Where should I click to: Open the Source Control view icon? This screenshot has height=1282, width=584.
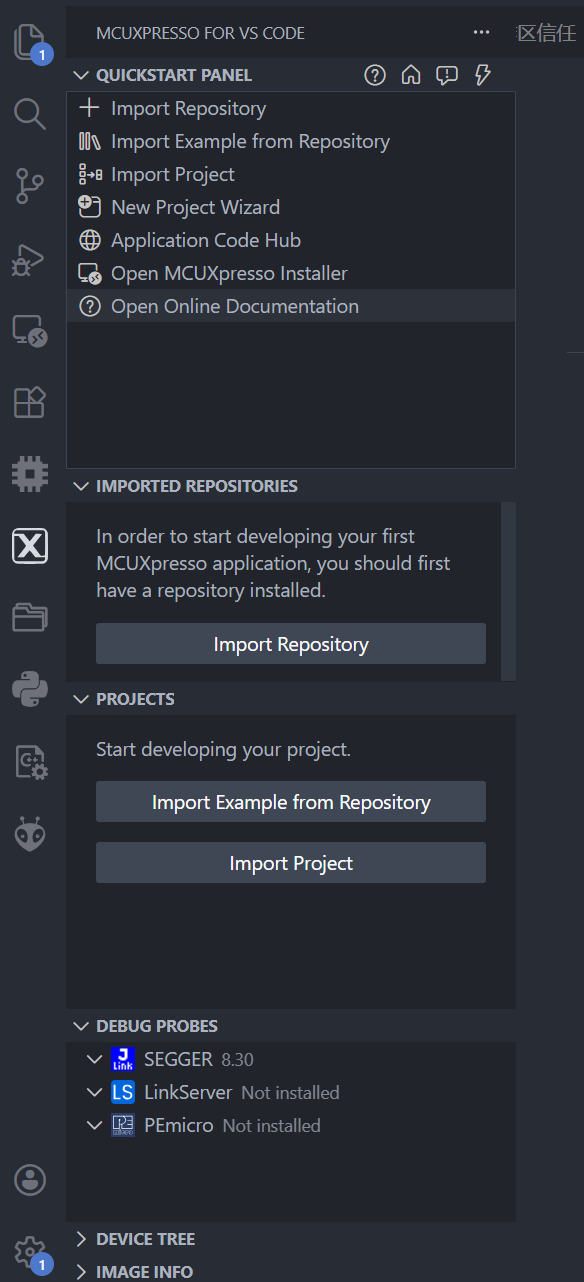coord(30,186)
